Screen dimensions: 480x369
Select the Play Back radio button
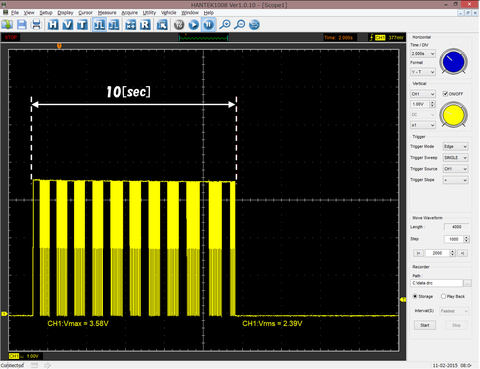(x=443, y=296)
